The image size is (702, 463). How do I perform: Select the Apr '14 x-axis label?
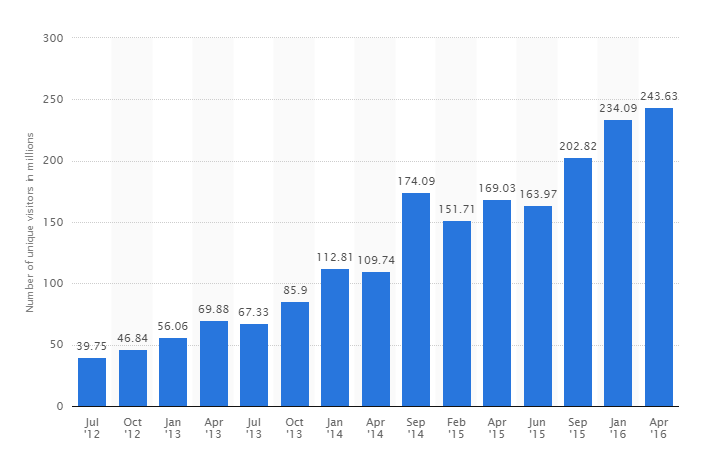(376, 429)
